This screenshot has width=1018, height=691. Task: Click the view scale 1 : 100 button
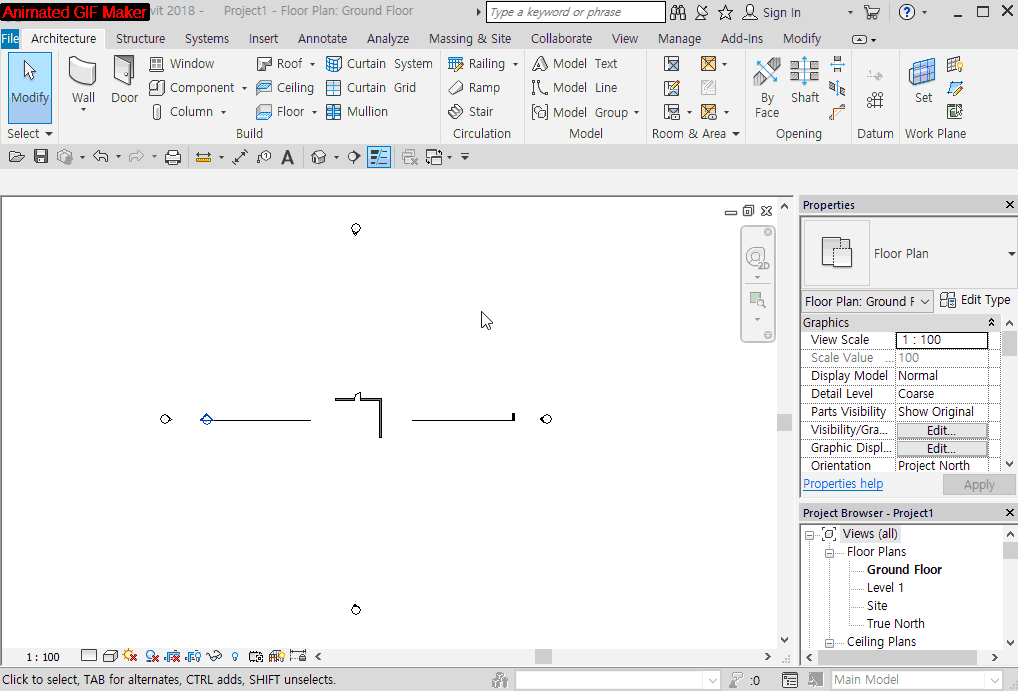43,657
